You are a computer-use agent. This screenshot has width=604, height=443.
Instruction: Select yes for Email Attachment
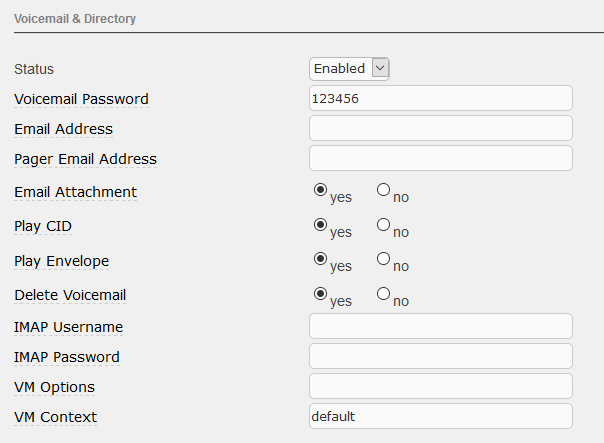(321, 189)
